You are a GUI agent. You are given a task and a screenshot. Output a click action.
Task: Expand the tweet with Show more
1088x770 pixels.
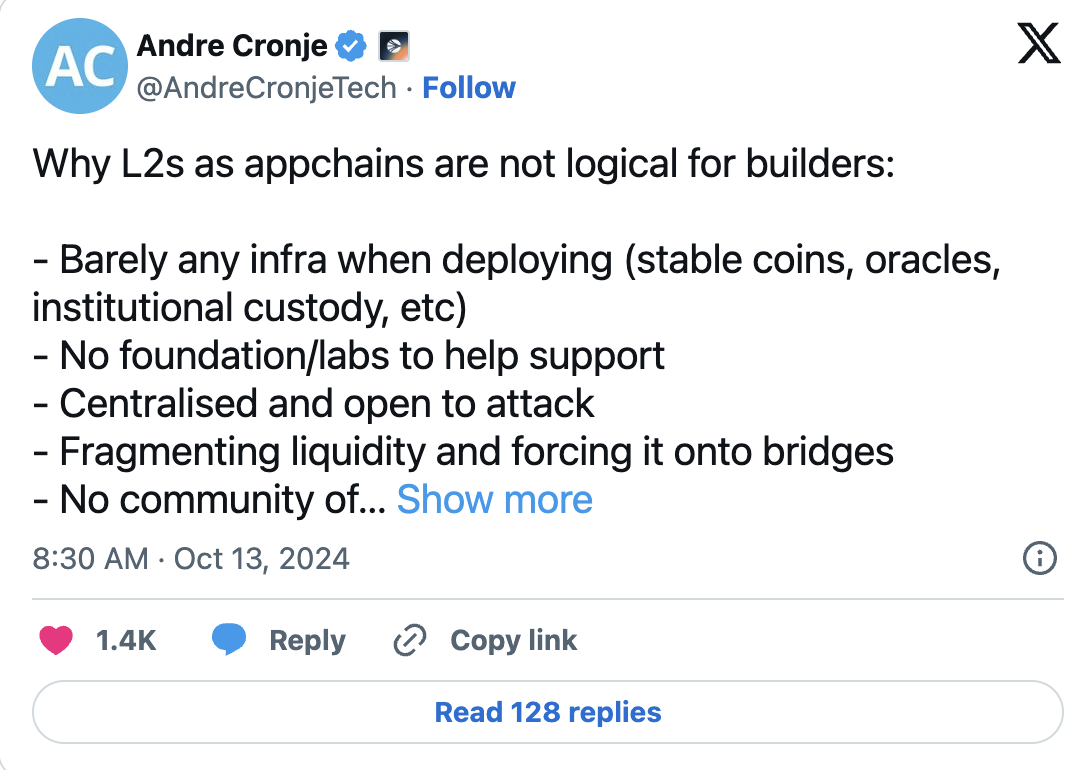coord(494,499)
